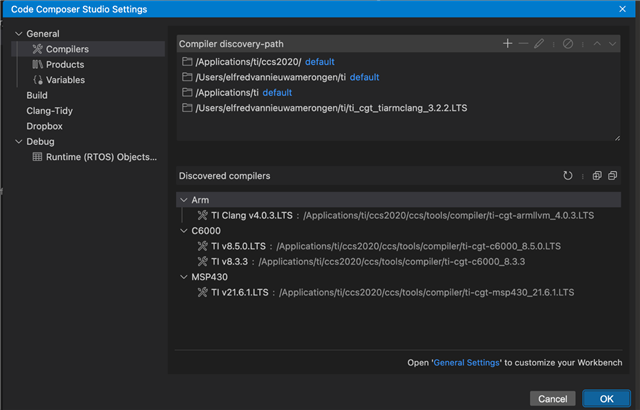This screenshot has height=410, width=640.
Task: Refresh the discovered compilers list
Action: [568, 176]
